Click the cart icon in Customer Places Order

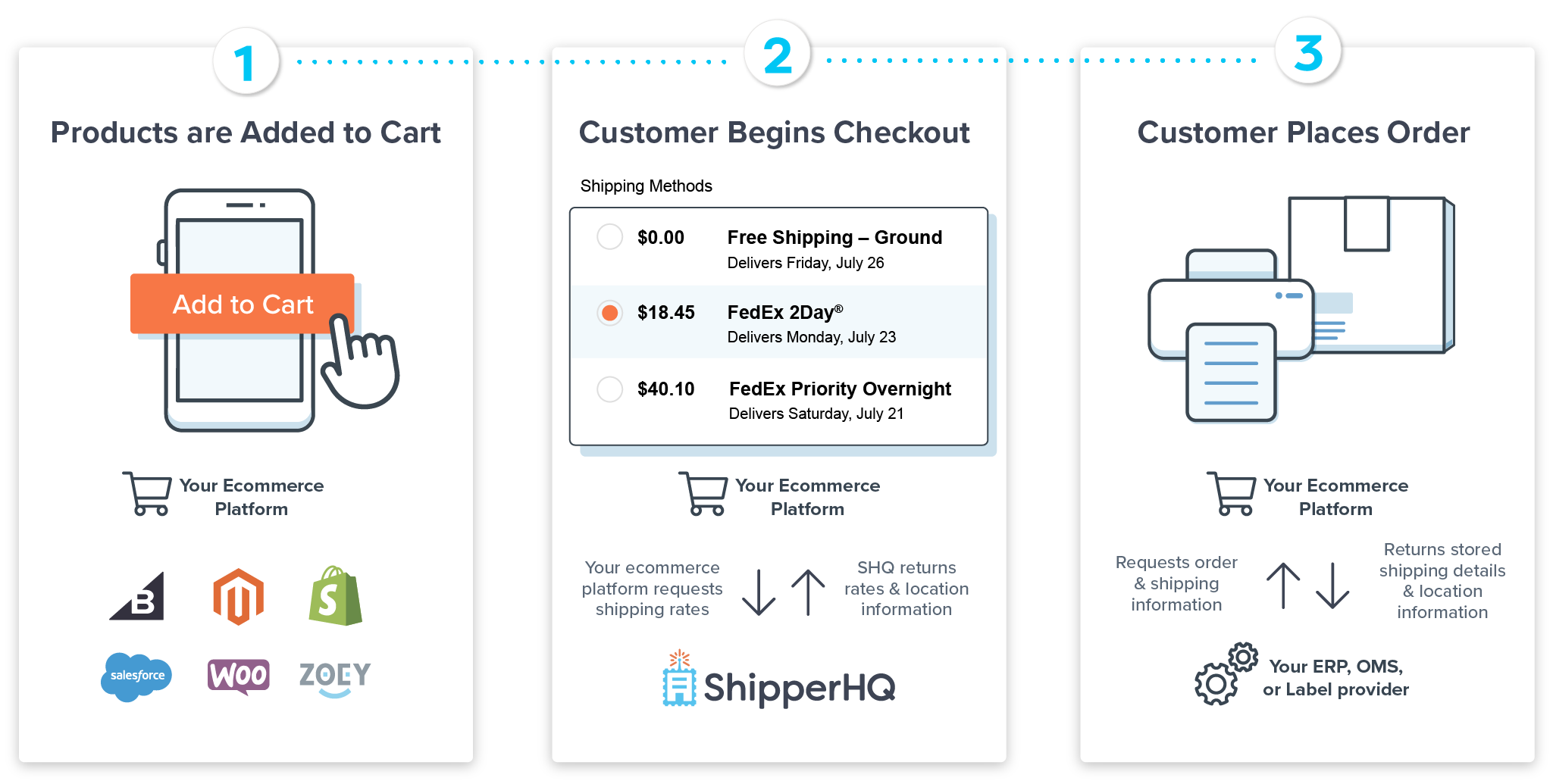click(1232, 494)
